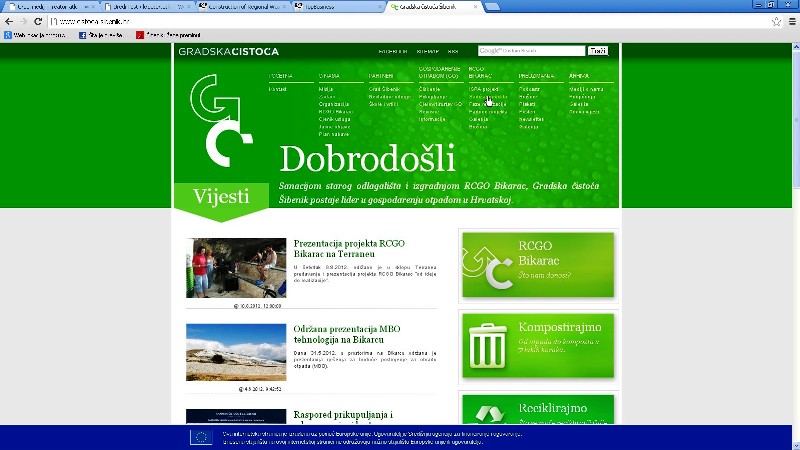This screenshot has width=800, height=450.
Task: Click the dark thumbnail beside Raspored prikupljanja
Action: pos(236,416)
